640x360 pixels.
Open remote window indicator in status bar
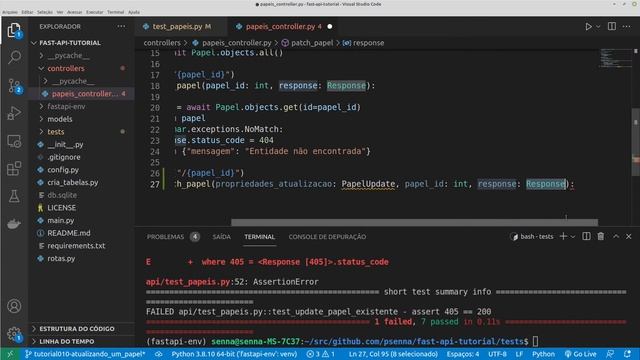[10, 354]
